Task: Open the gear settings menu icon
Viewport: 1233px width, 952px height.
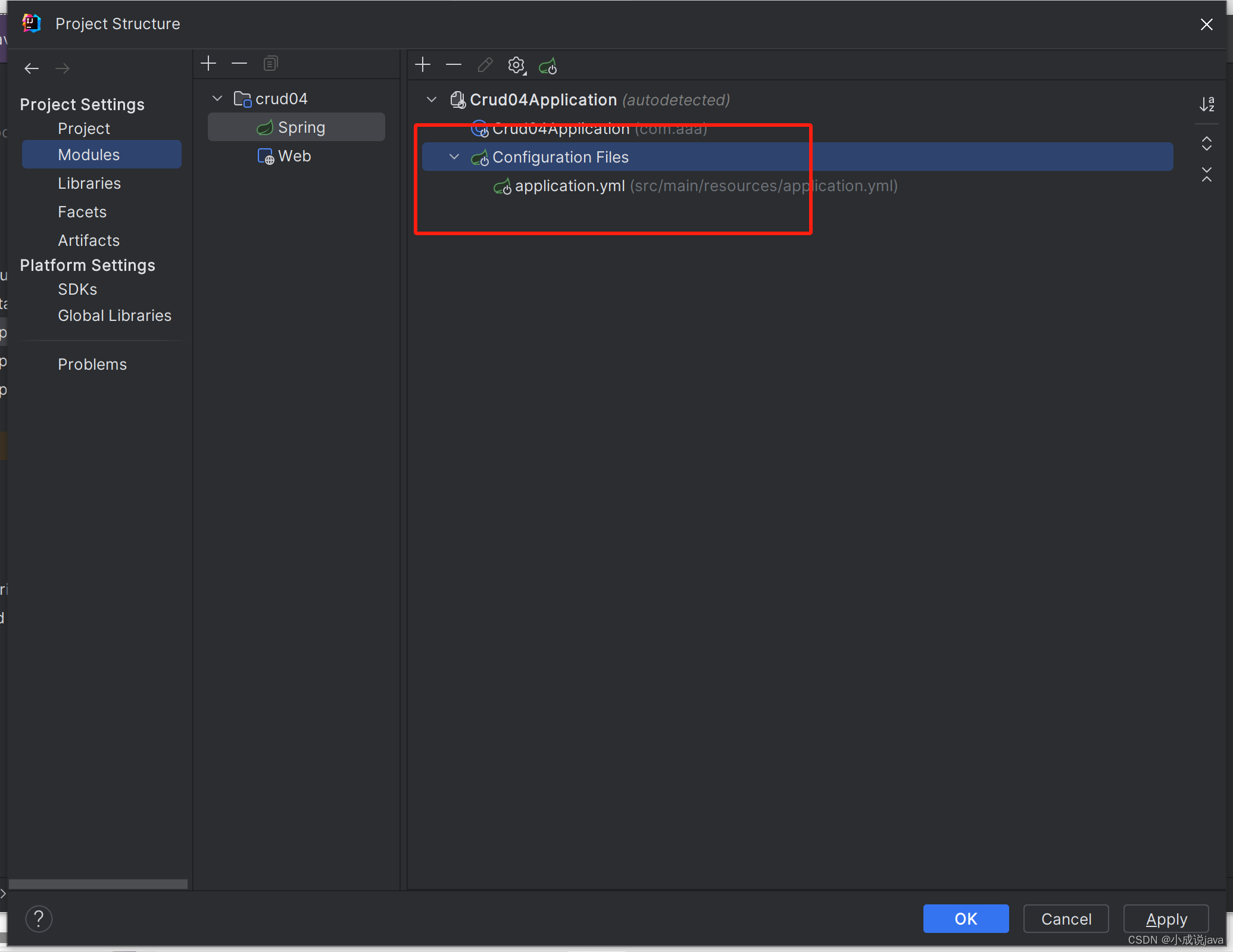Action: point(516,65)
